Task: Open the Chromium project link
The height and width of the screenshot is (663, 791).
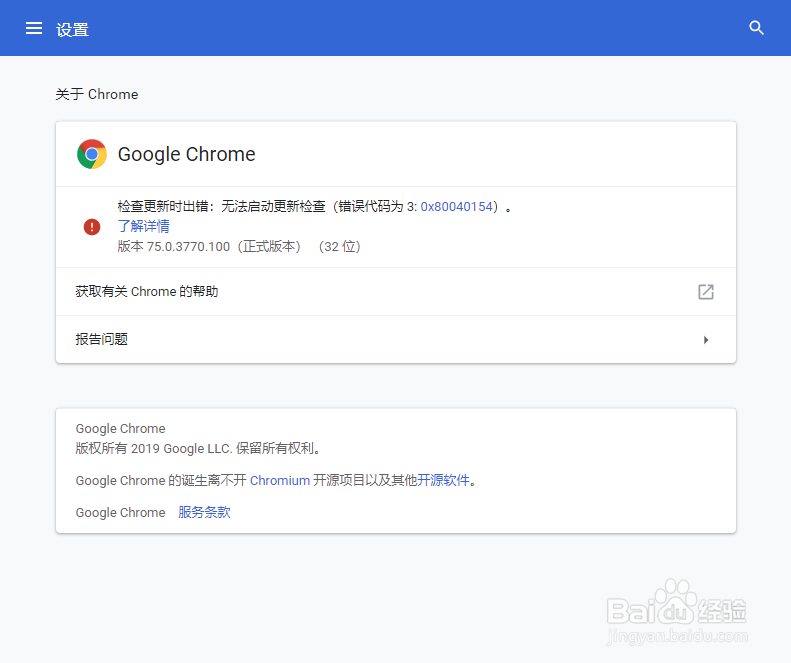Action: [280, 480]
